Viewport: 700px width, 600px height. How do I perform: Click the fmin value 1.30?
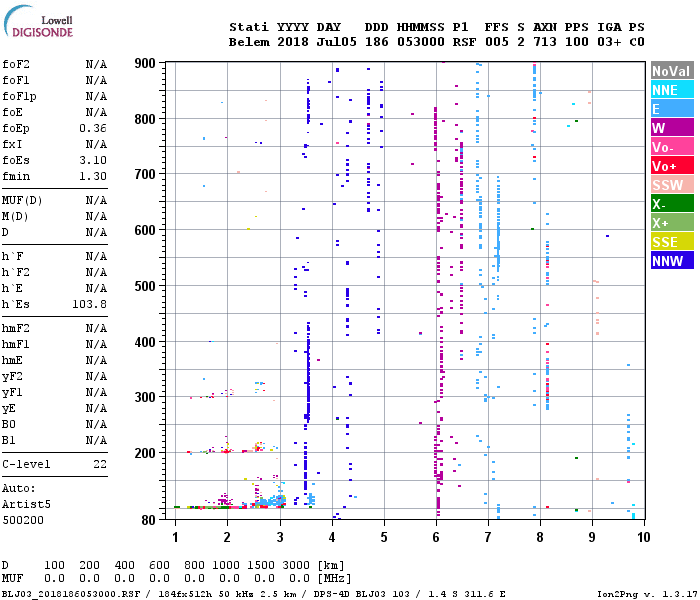coord(93,176)
